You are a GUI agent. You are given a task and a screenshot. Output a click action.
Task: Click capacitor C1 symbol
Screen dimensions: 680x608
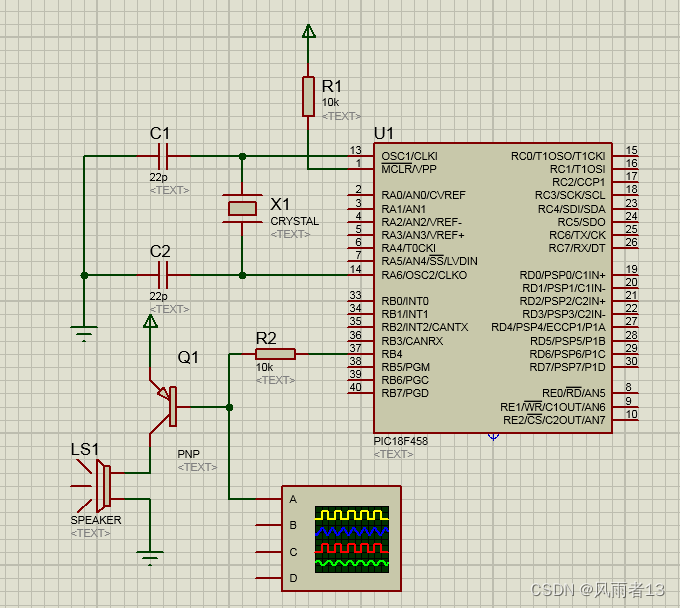click(x=163, y=156)
